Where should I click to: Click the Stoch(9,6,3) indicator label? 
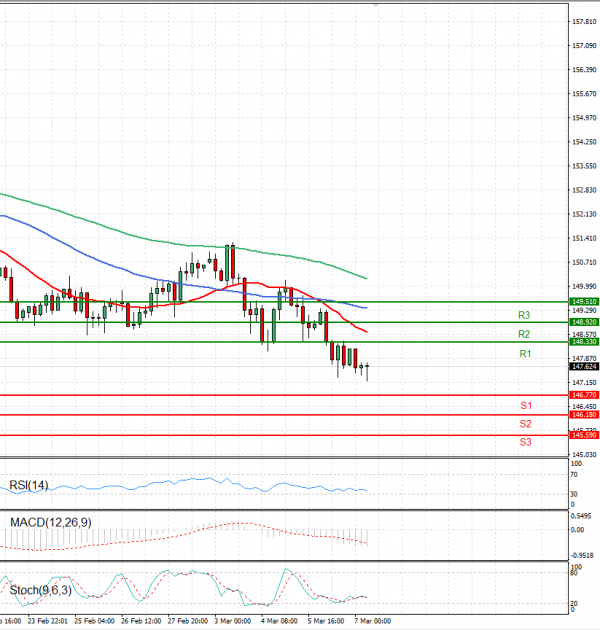tap(41, 590)
